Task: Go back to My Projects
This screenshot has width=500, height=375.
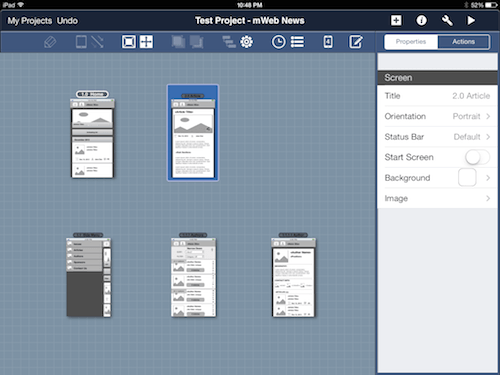Action: pyautogui.click(x=30, y=21)
